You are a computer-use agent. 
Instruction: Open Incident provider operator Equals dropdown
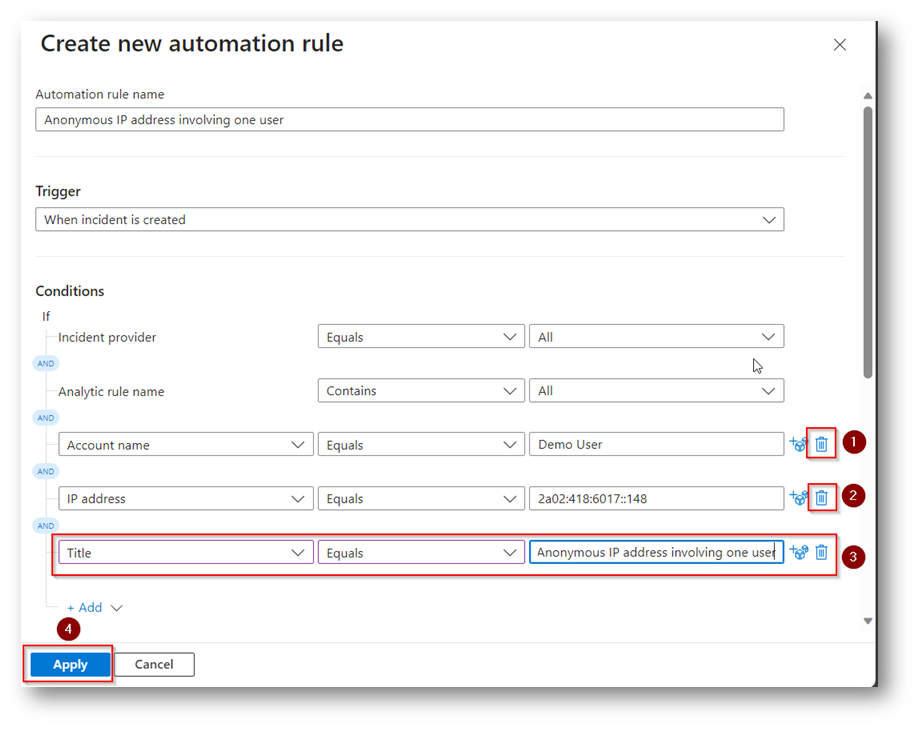point(421,337)
